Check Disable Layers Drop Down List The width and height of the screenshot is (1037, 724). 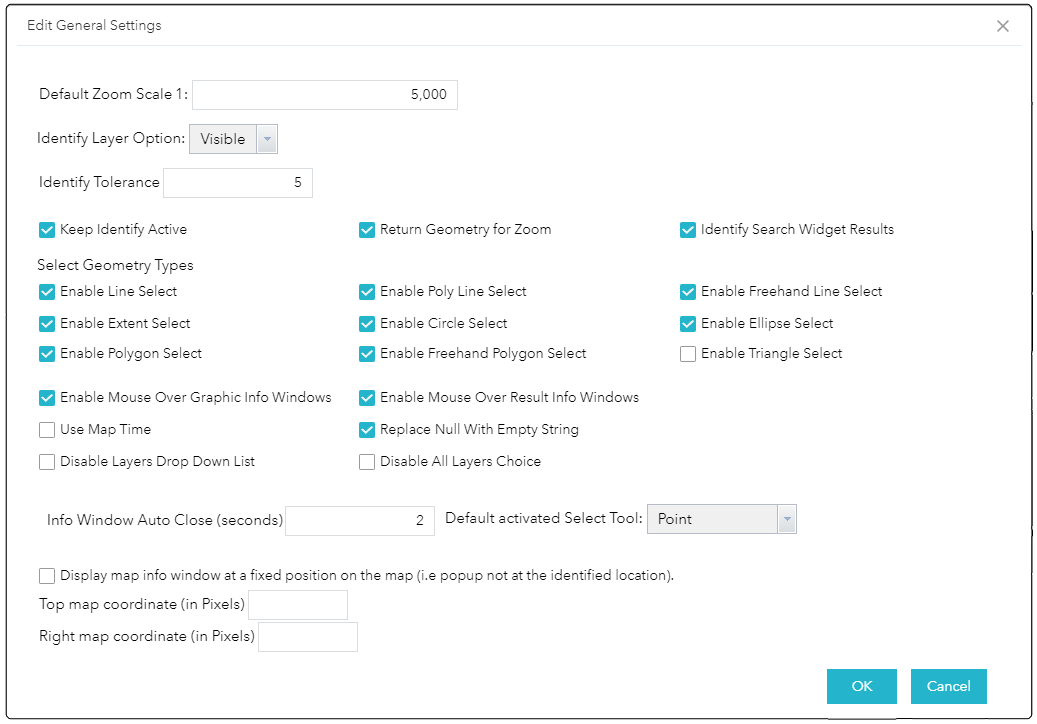click(46, 461)
